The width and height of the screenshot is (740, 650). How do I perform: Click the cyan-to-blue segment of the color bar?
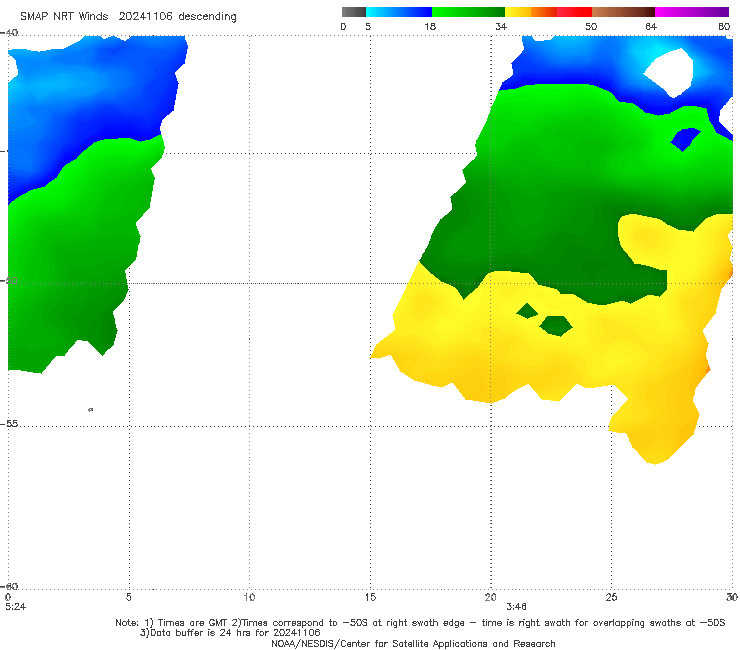click(399, 12)
